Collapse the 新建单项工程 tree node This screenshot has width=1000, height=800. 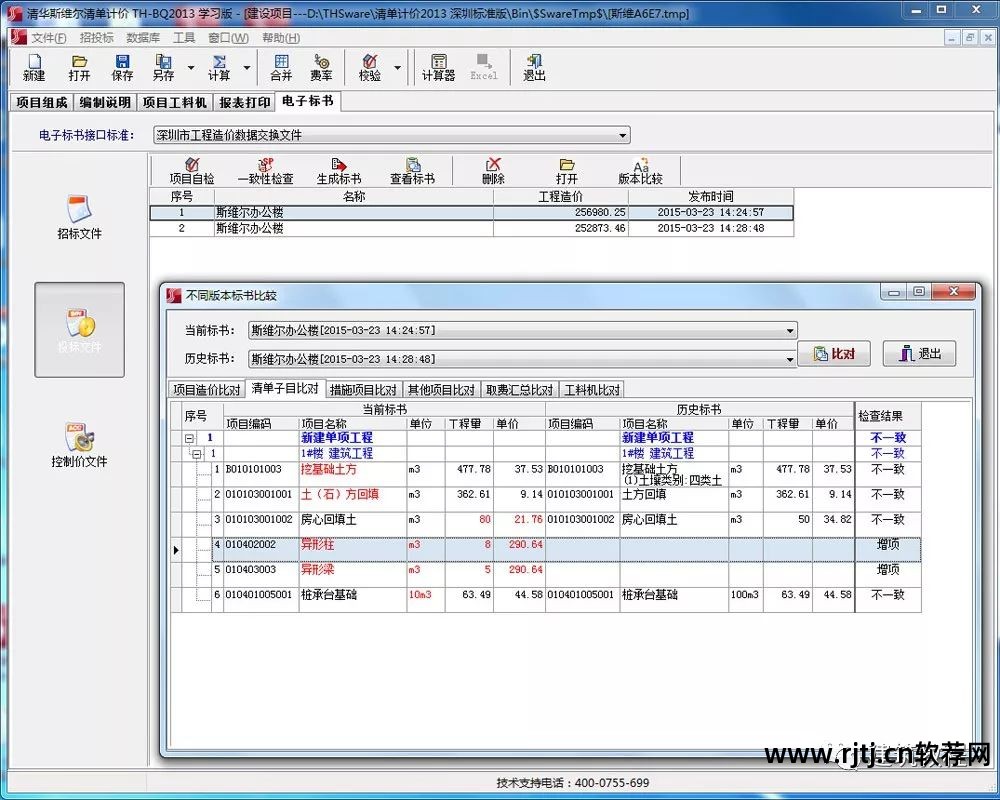tap(189, 438)
